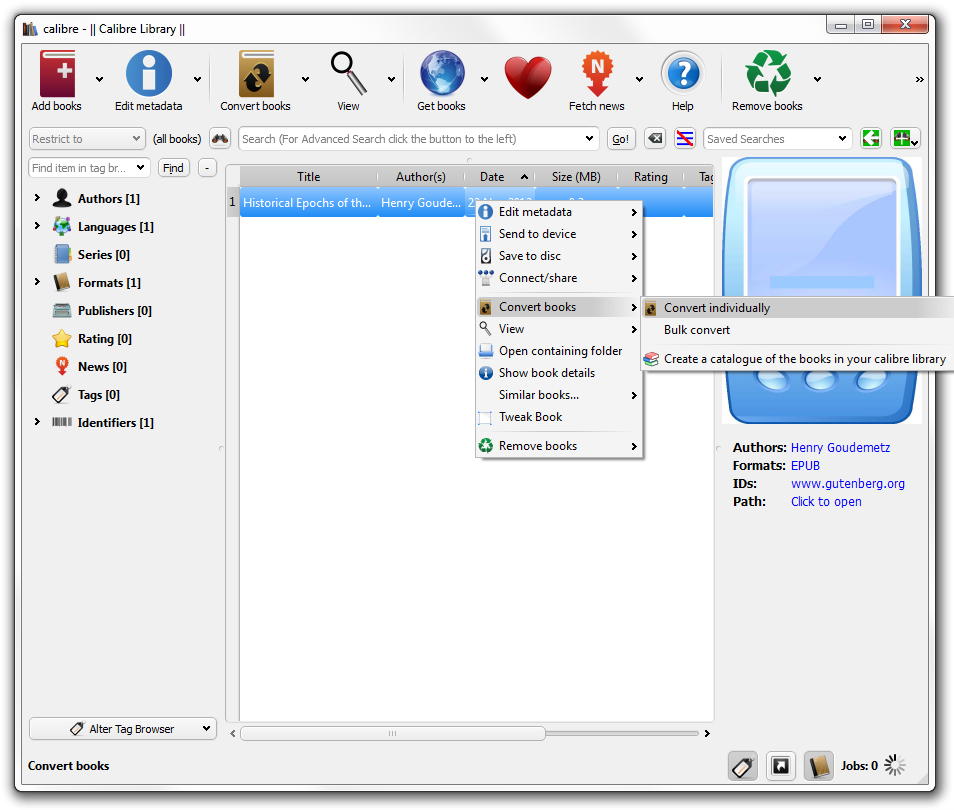
Task: Expand the Languages tree node
Action: (37, 226)
